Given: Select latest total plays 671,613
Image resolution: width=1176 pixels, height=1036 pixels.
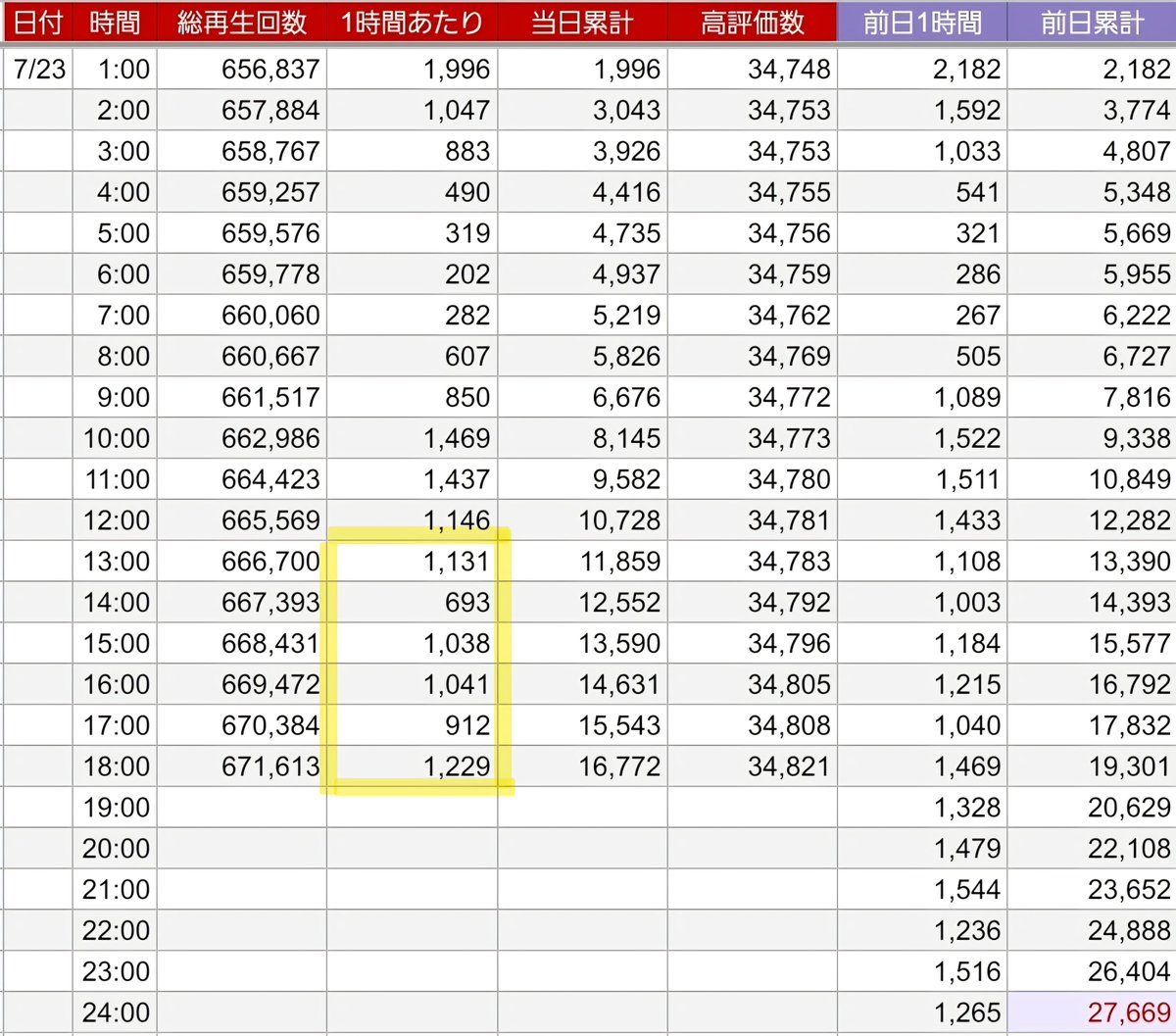Looking at the screenshot, I should [242, 766].
